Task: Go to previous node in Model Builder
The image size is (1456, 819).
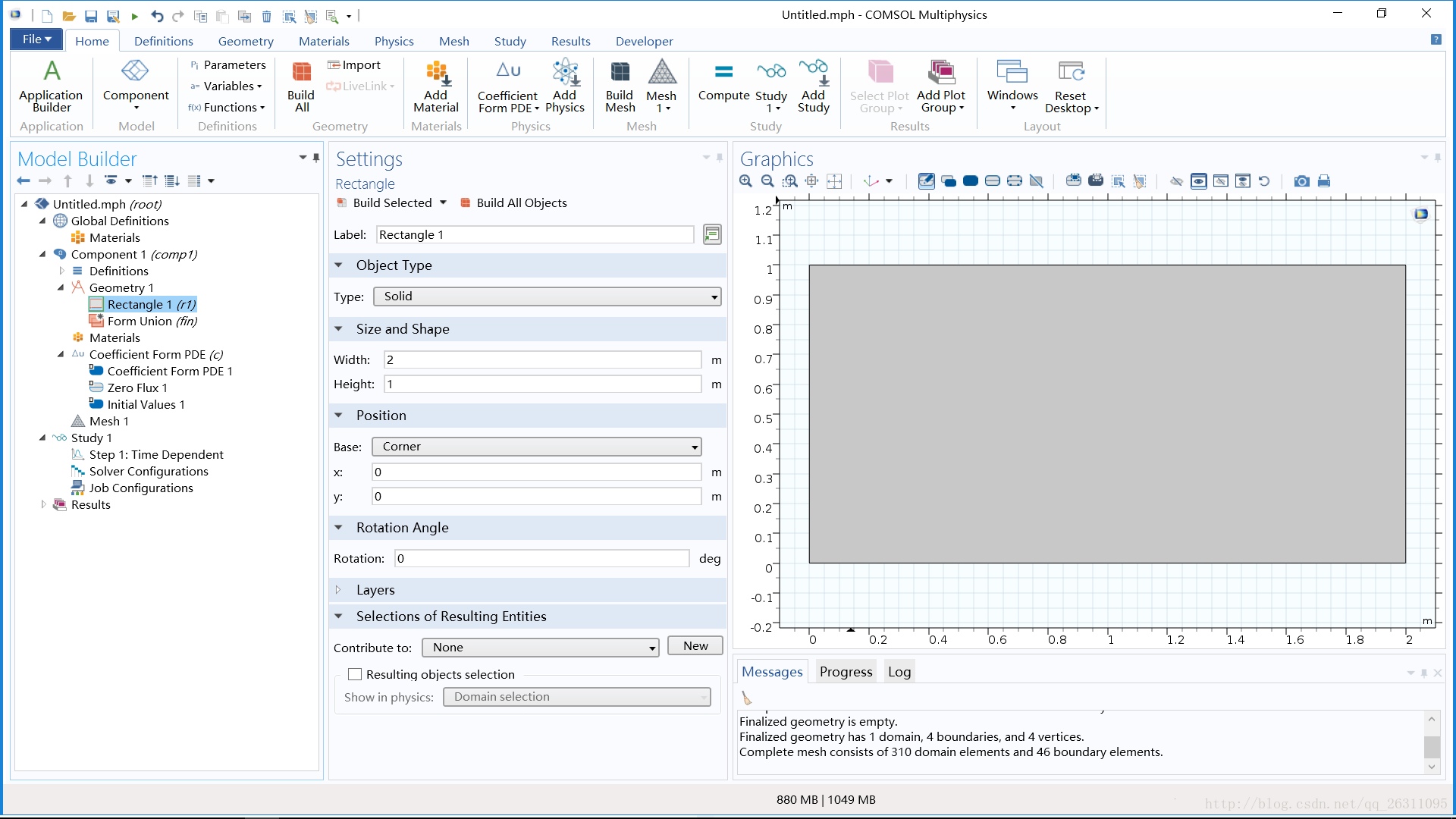Action: tap(24, 180)
